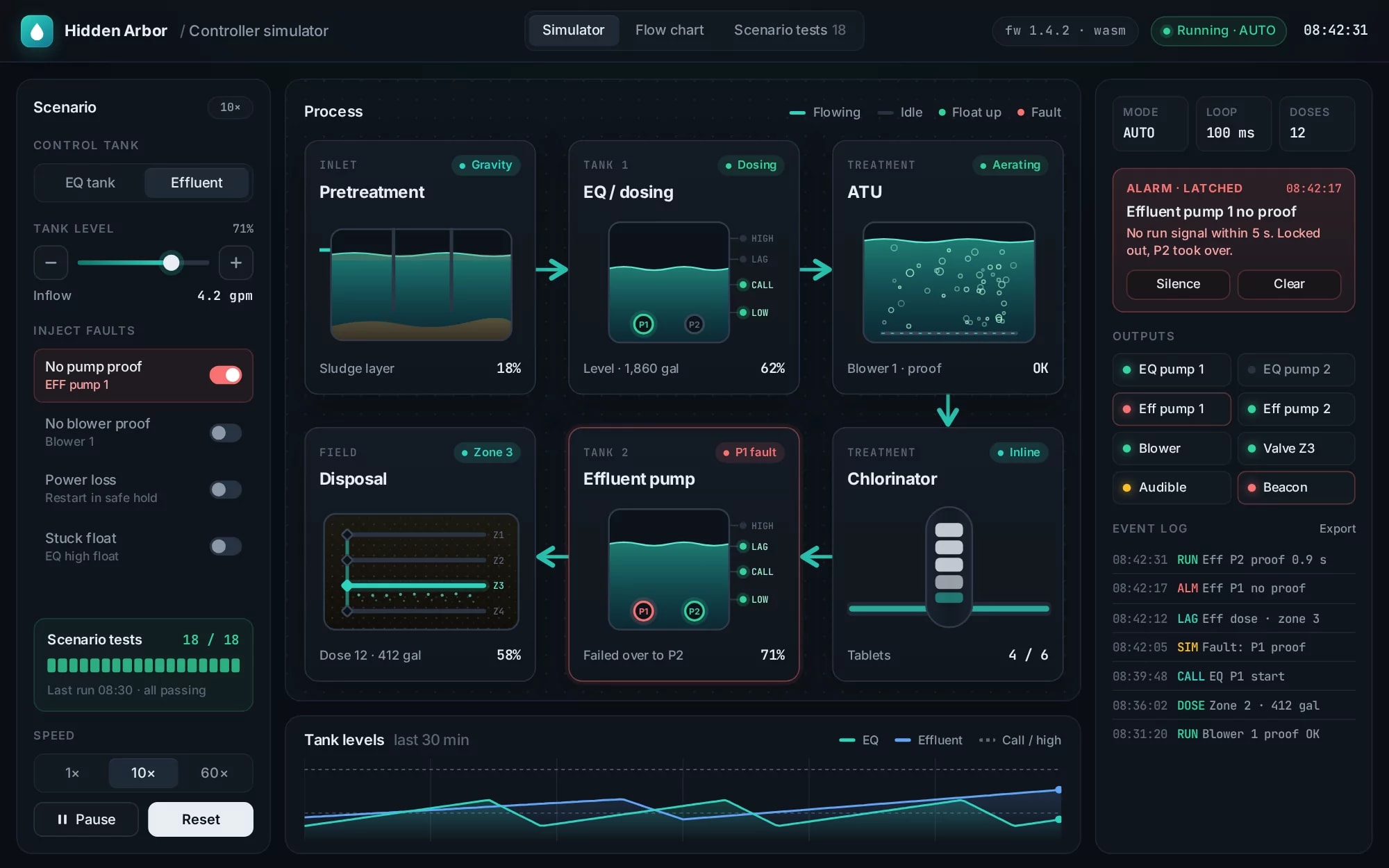Screen dimensions: 1389x868
Task: Click the Running · AUTO status badge
Action: [x=1219, y=31]
